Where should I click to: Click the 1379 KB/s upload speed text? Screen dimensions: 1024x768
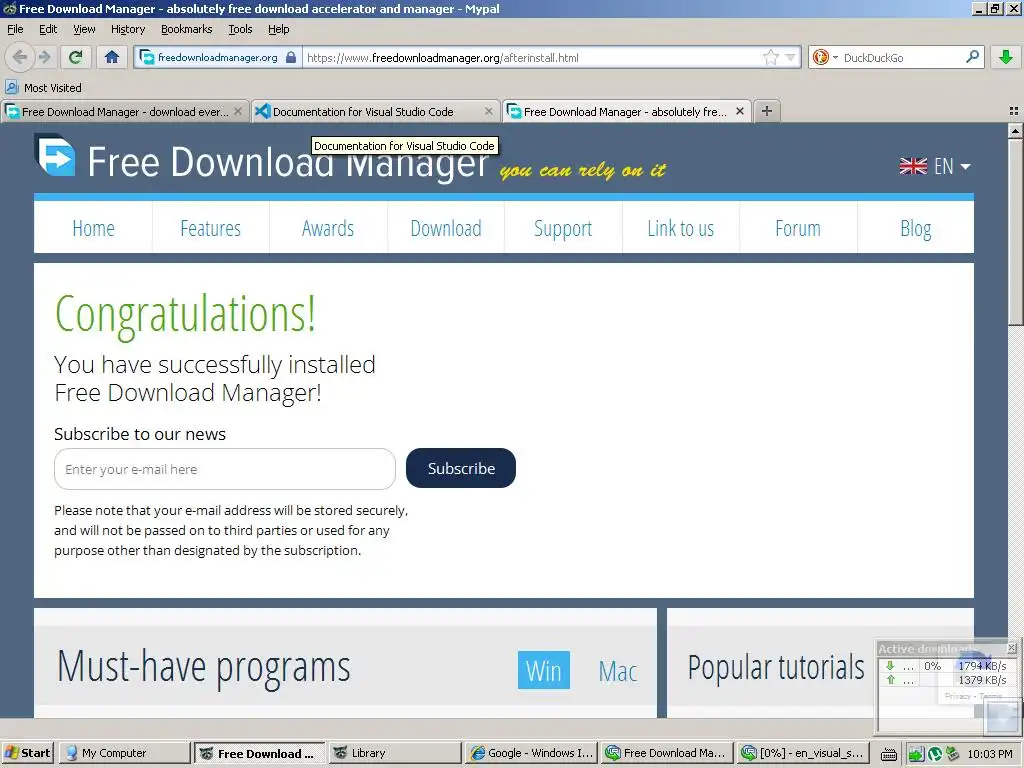point(982,680)
